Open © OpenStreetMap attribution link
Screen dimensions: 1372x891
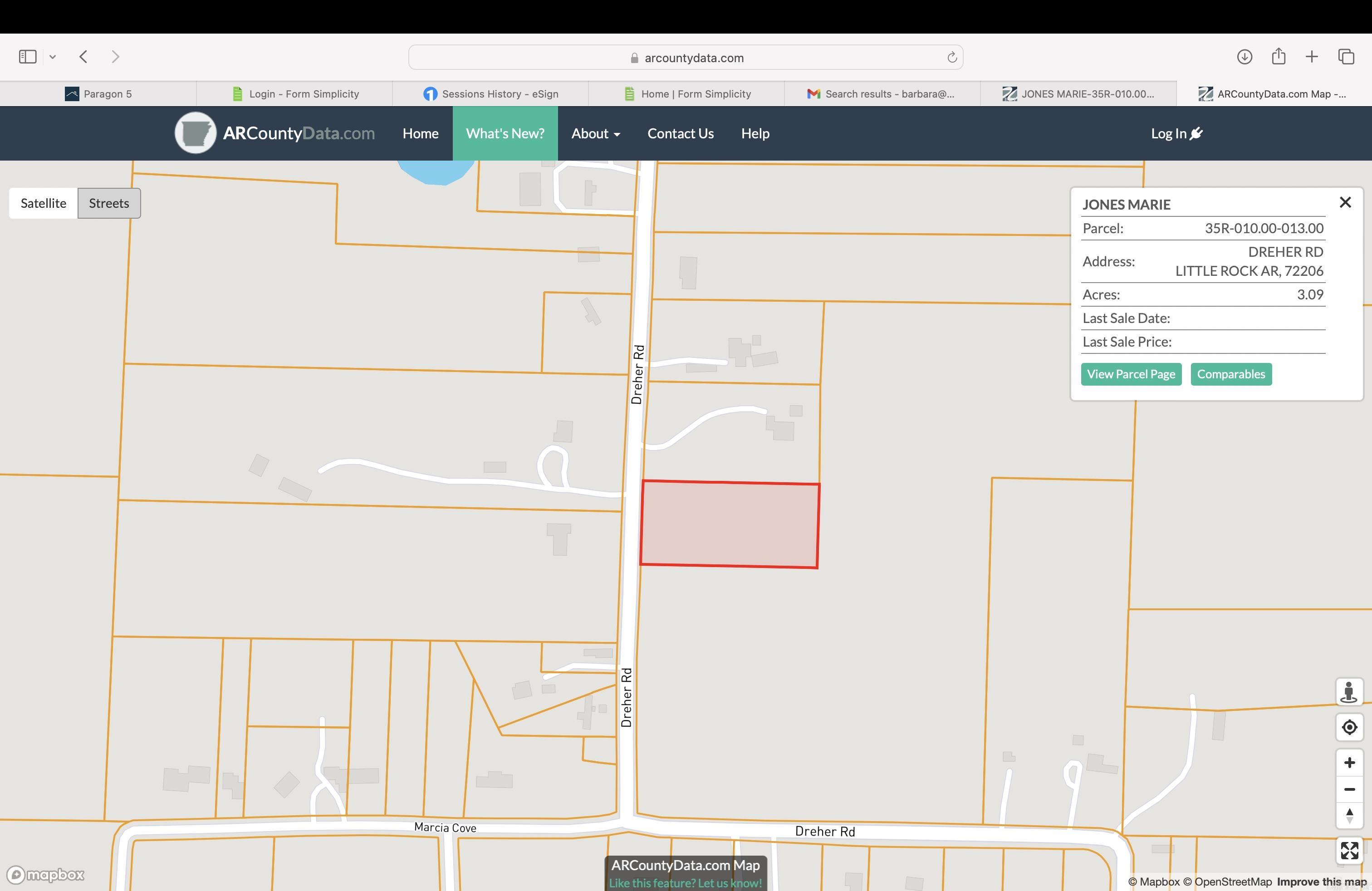click(1227, 882)
